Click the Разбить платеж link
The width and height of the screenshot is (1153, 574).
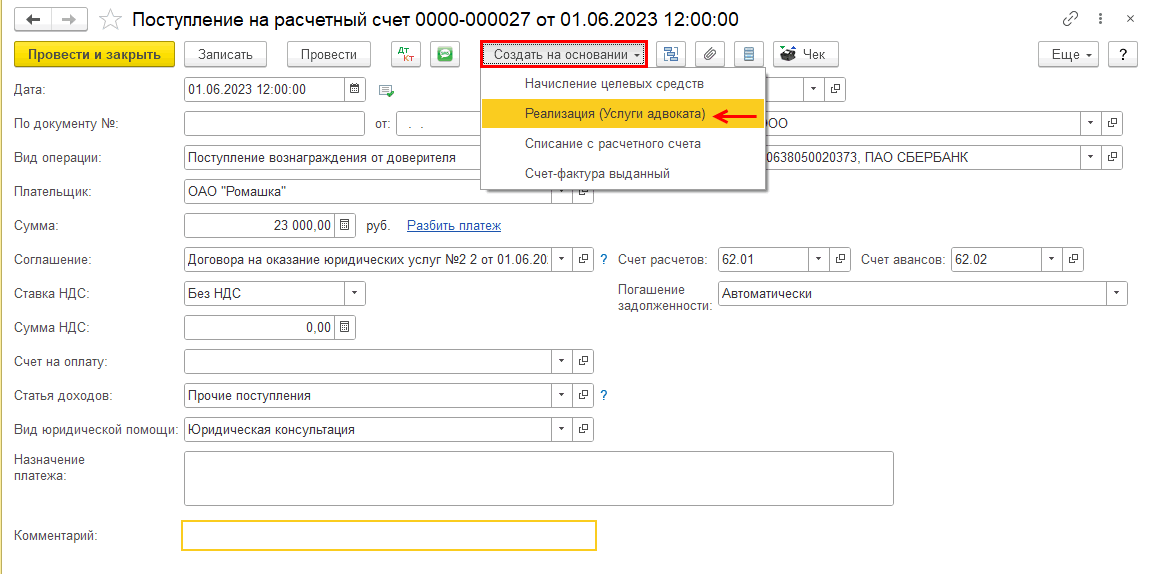click(453, 226)
